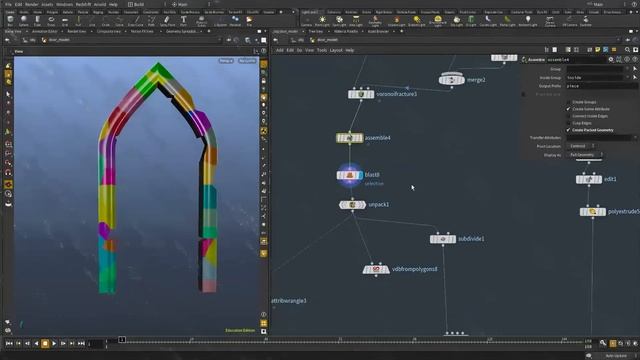Click the subdivide1 node
The image size is (640, 360).
[x=442, y=239]
